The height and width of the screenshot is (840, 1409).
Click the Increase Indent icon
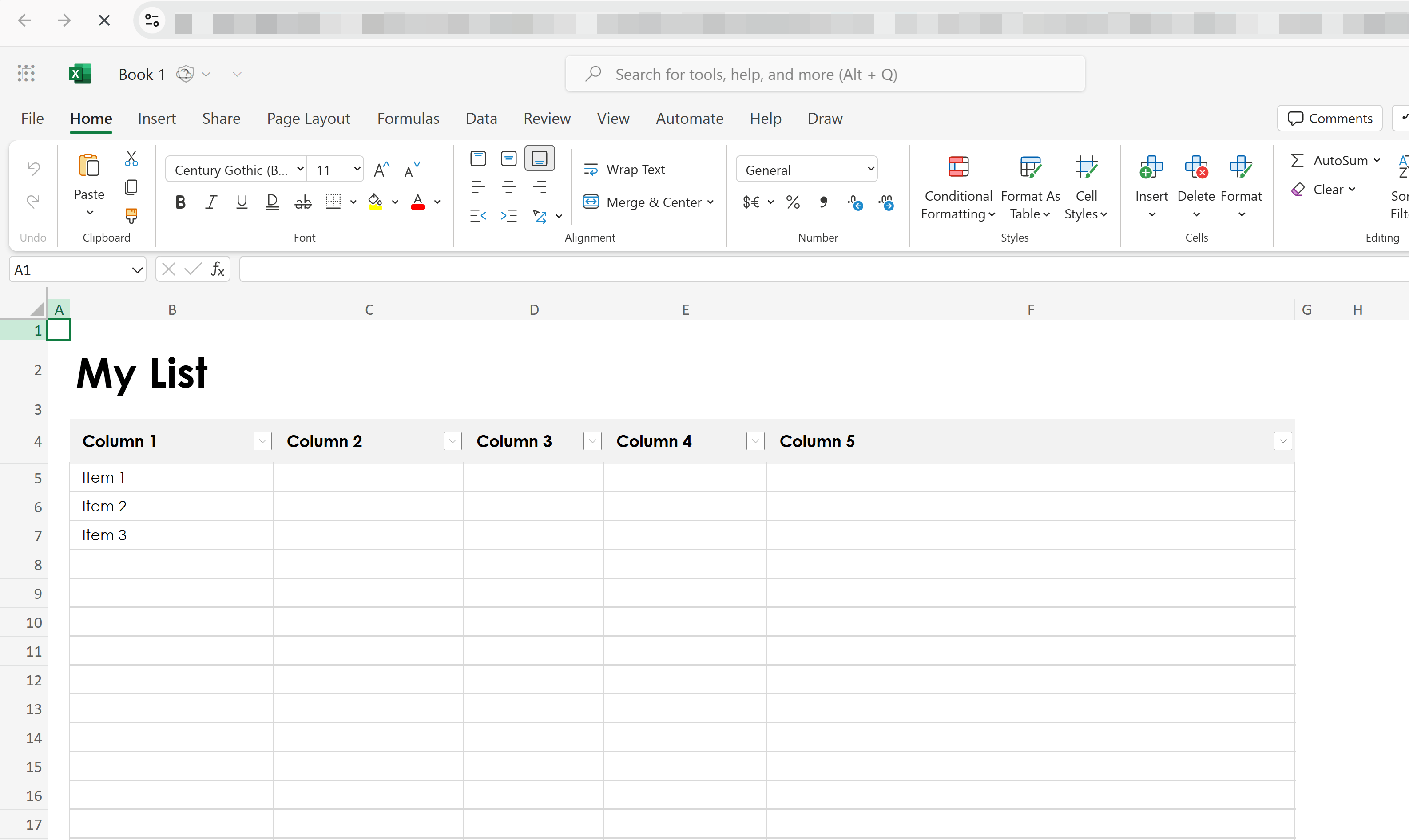[508, 216]
